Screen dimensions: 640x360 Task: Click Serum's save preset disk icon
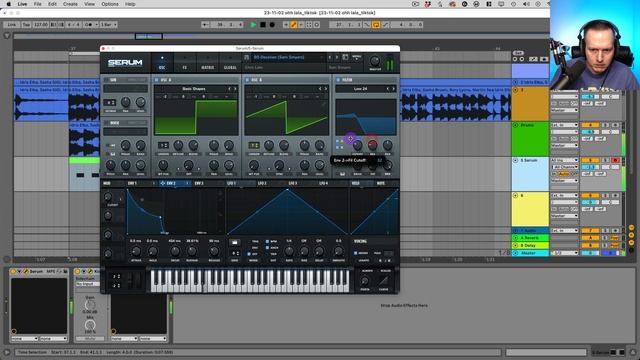[x=345, y=58]
